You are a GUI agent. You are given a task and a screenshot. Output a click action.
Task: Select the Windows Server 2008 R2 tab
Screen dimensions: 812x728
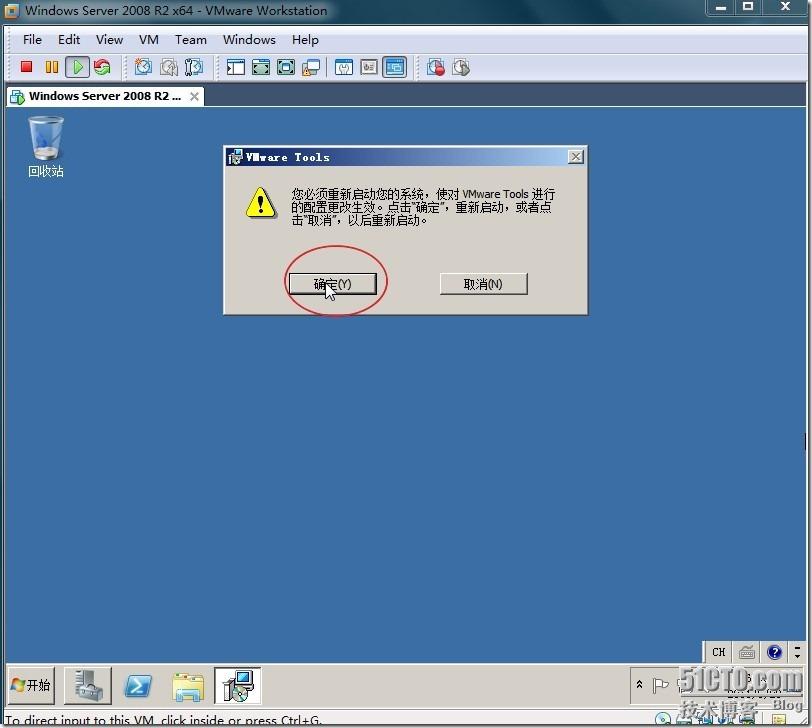coord(105,96)
